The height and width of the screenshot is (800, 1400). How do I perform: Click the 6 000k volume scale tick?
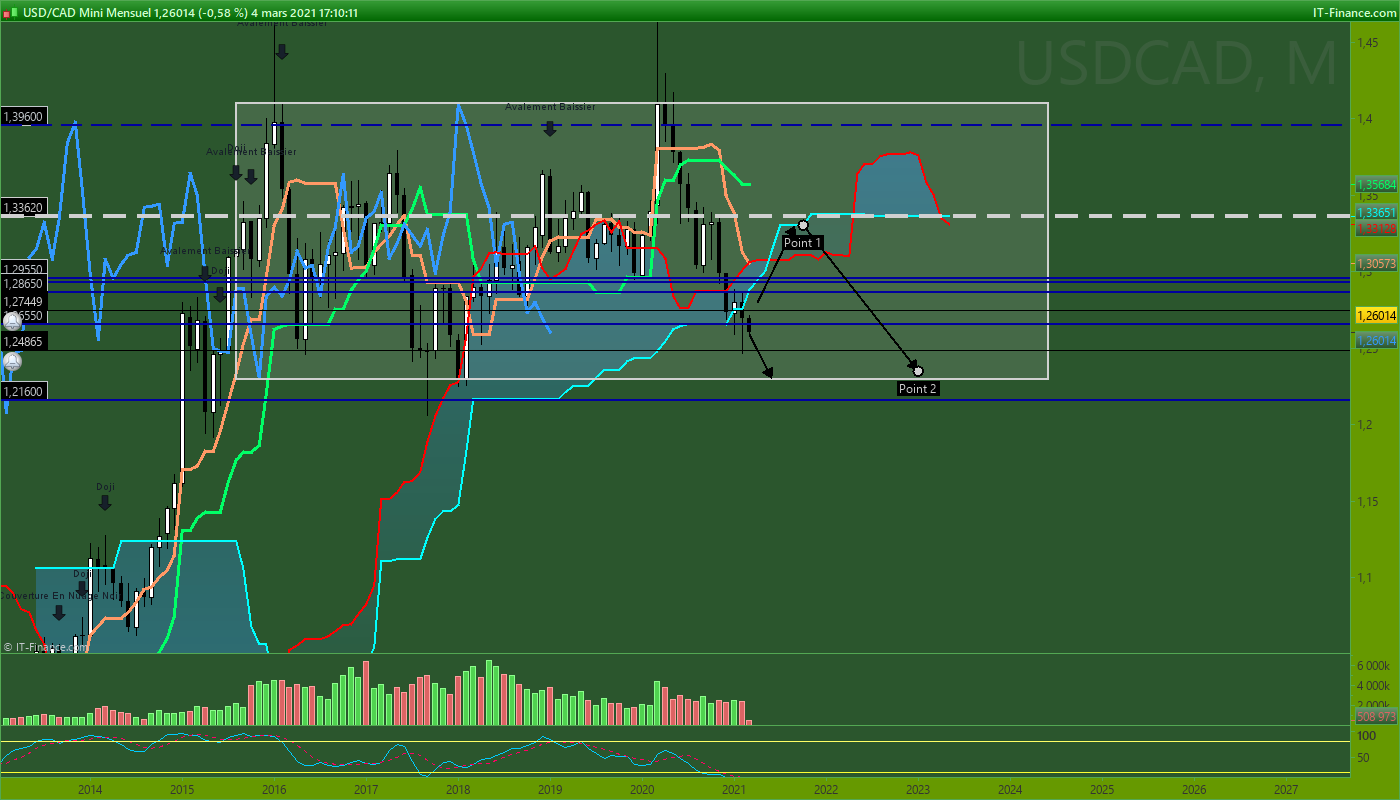[1373, 666]
